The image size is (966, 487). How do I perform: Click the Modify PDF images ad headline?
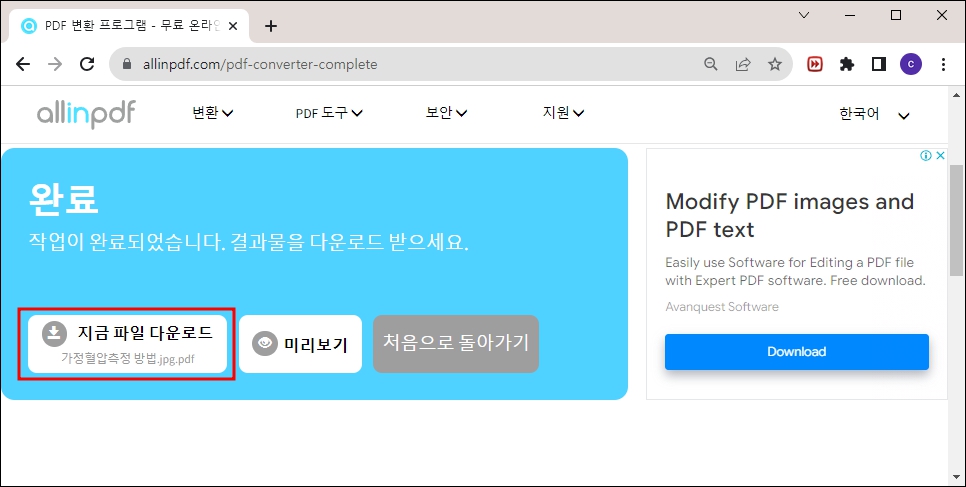pyautogui.click(x=790, y=215)
